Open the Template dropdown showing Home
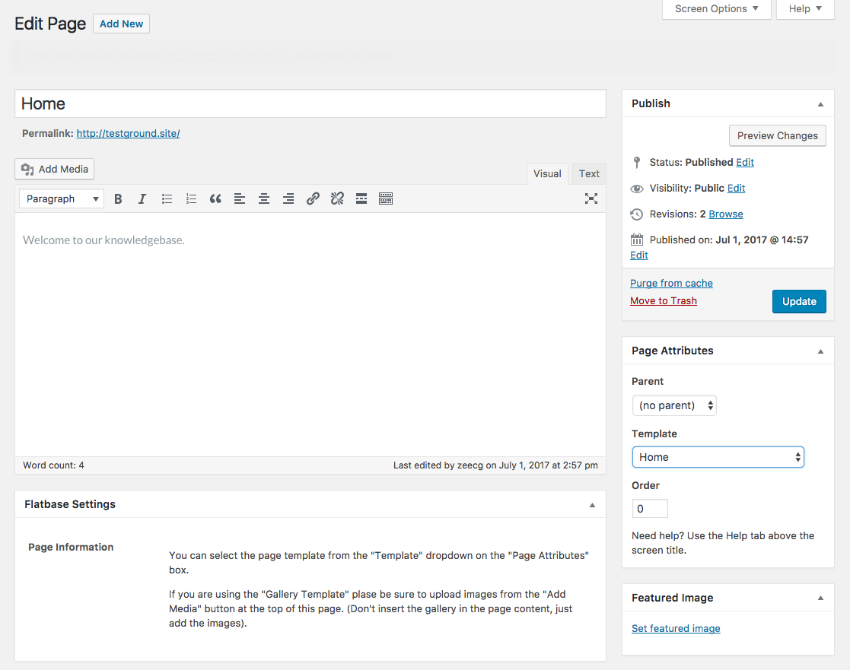Viewport: 850px width, 670px height. pos(718,457)
